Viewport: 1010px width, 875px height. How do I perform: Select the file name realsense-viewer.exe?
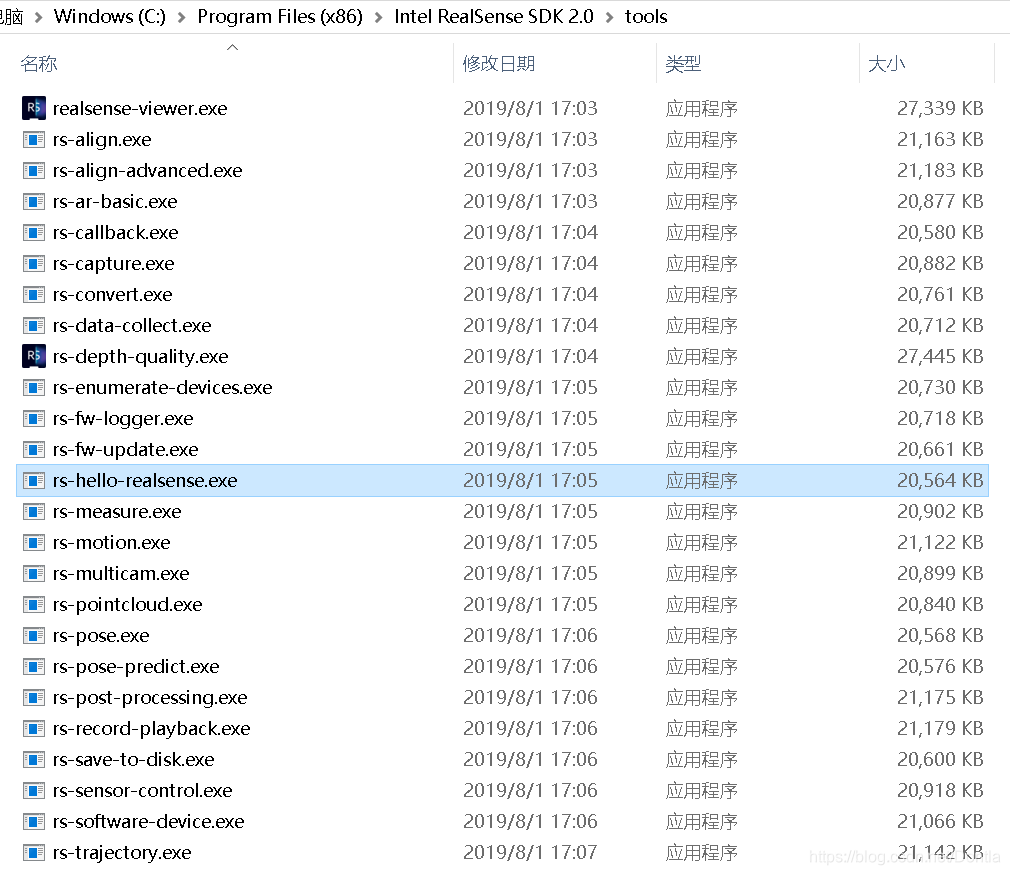pos(140,108)
